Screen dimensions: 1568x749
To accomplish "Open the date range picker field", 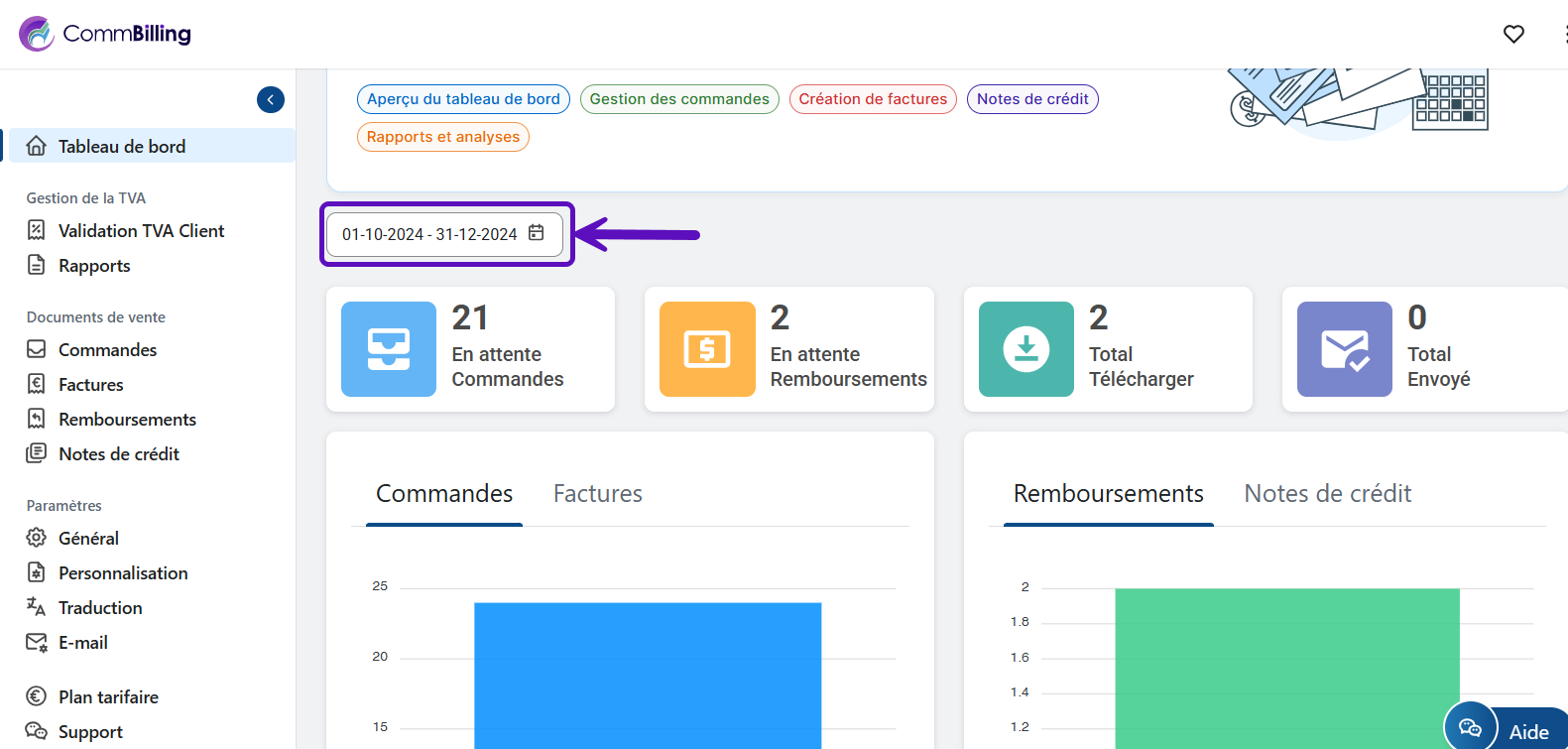I will click(429, 235).
